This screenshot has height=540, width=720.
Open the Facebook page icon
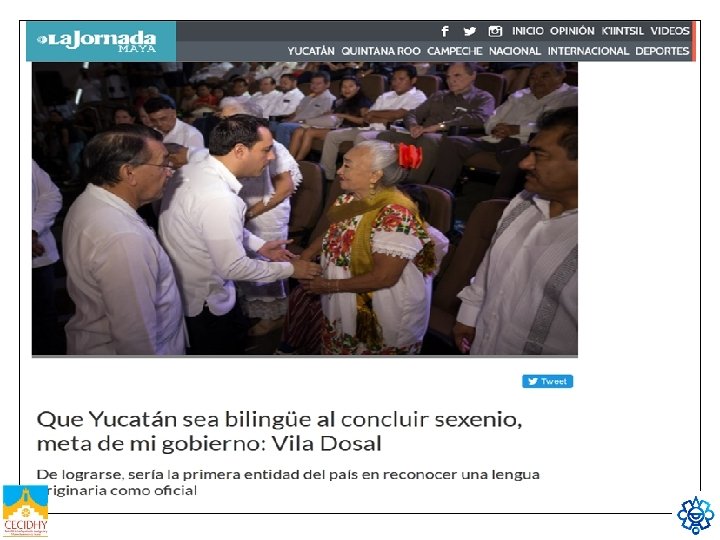click(x=444, y=31)
